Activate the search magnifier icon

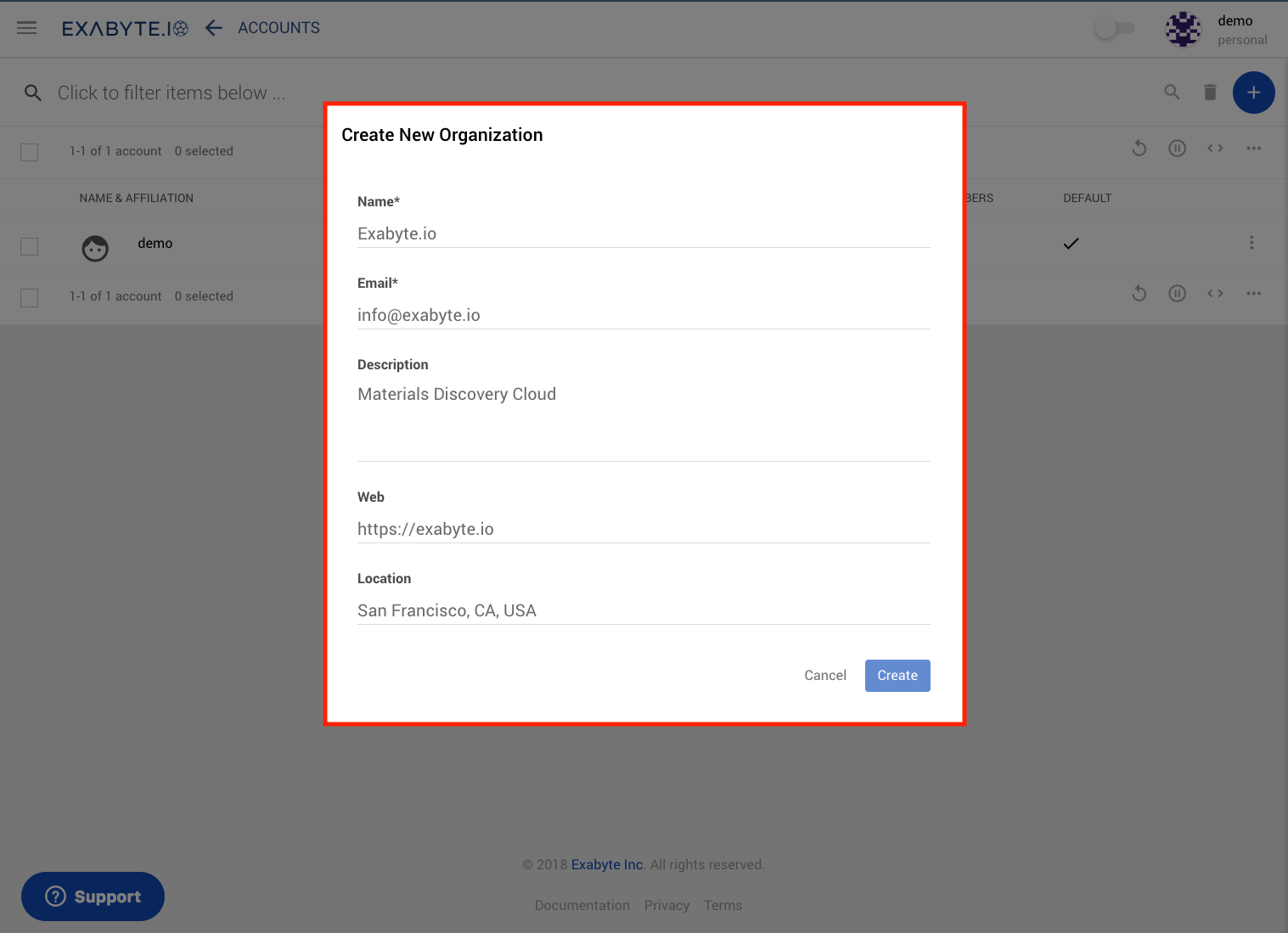coord(1172,92)
